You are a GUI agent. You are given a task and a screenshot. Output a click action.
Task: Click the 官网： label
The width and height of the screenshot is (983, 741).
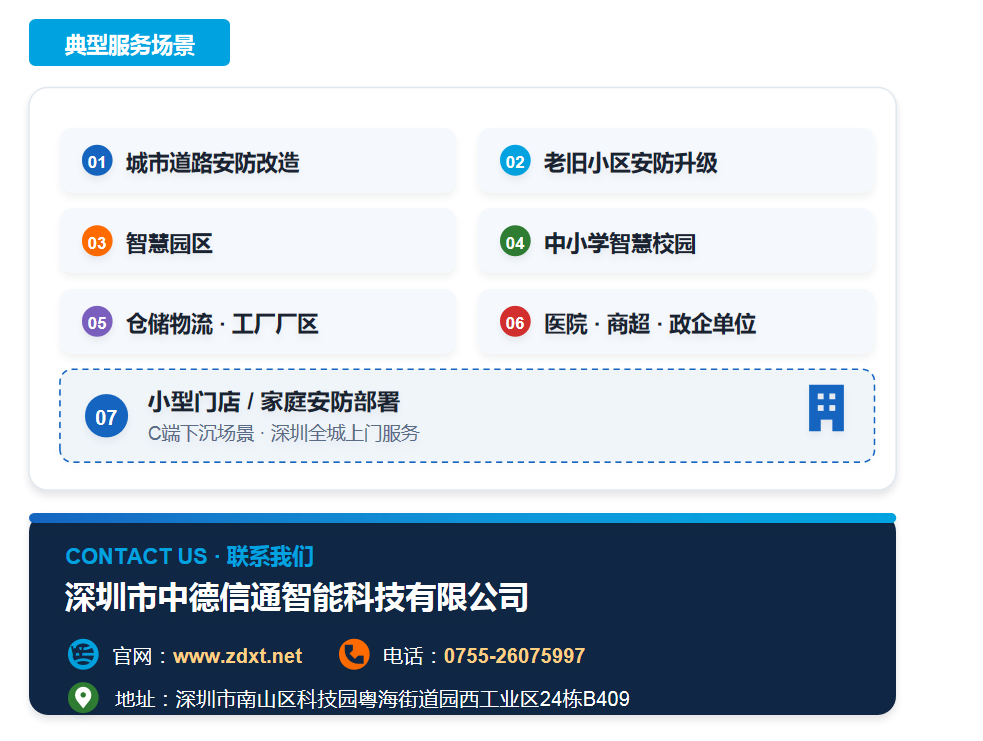142,656
